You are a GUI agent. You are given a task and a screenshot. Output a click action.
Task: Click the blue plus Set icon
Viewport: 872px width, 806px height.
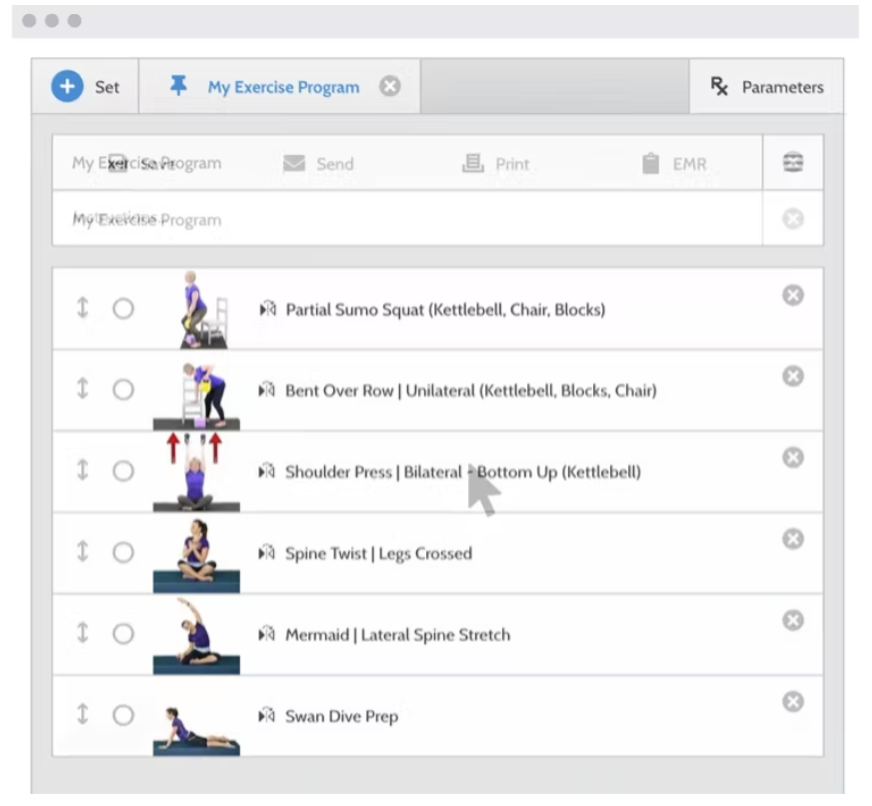67,86
